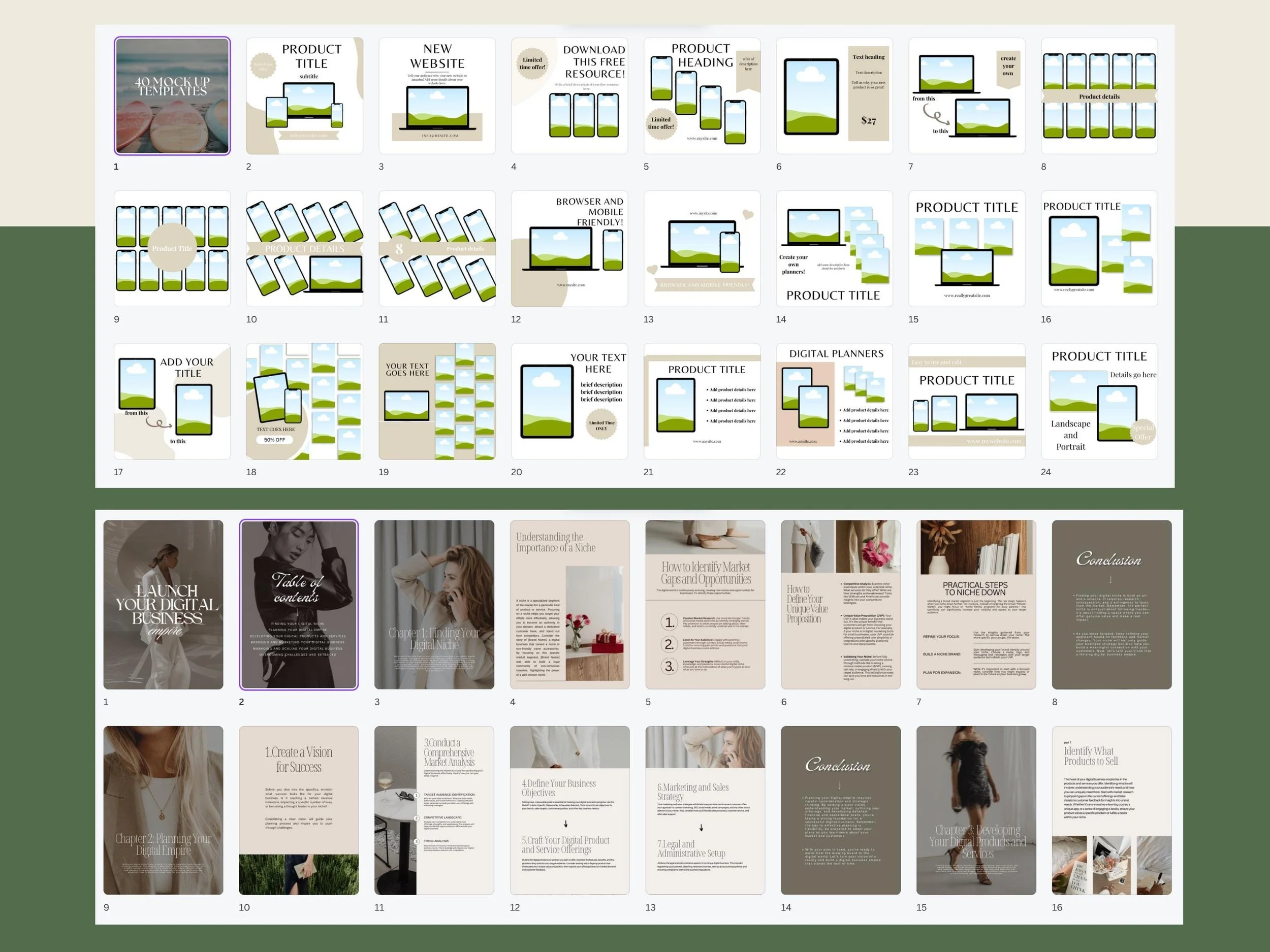Select Product Title bullet list page 21
This screenshot has height=952, width=1270.
point(702,401)
